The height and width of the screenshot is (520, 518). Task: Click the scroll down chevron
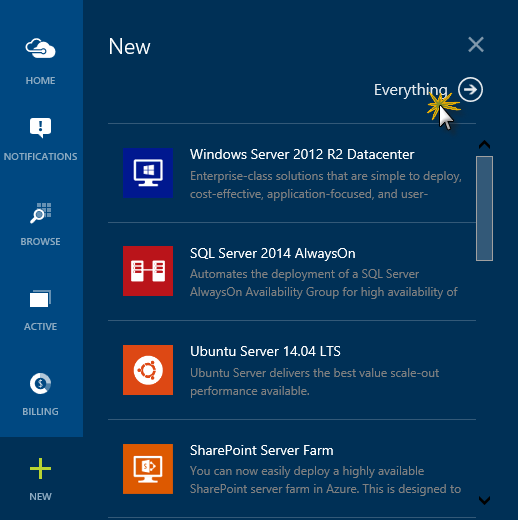[484, 500]
